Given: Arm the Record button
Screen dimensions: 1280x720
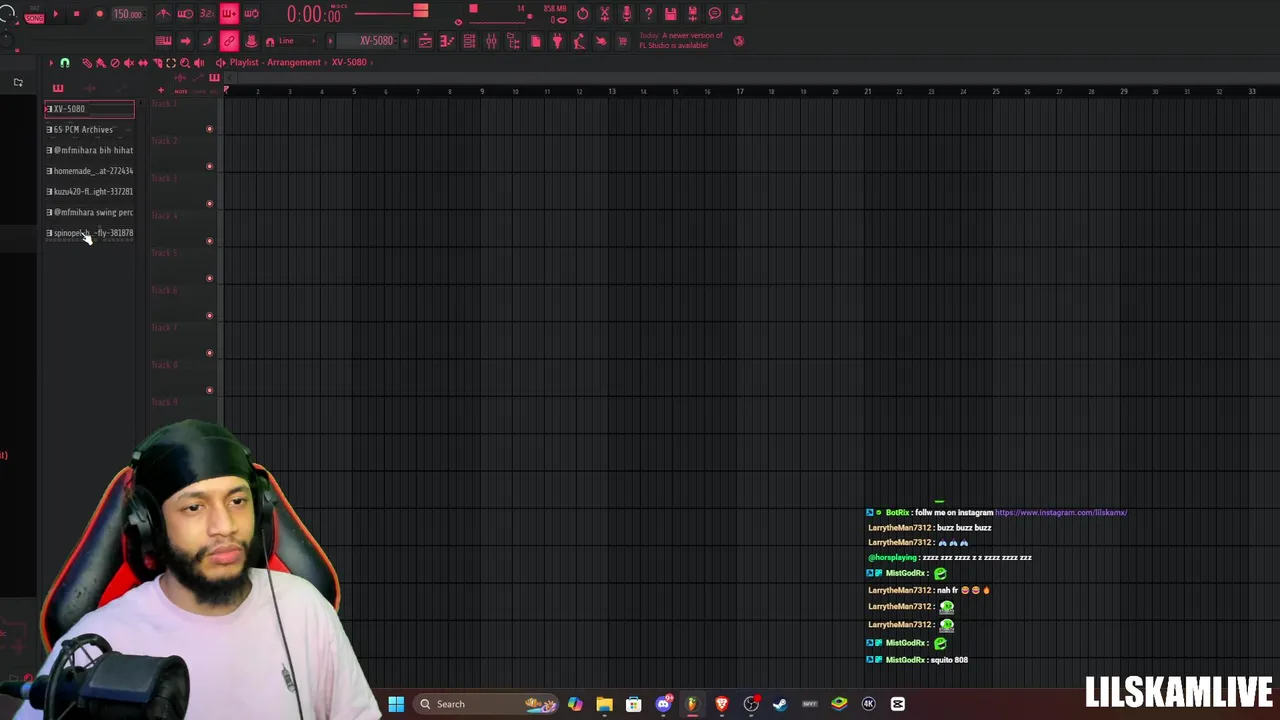Looking at the screenshot, I should click(x=99, y=14).
